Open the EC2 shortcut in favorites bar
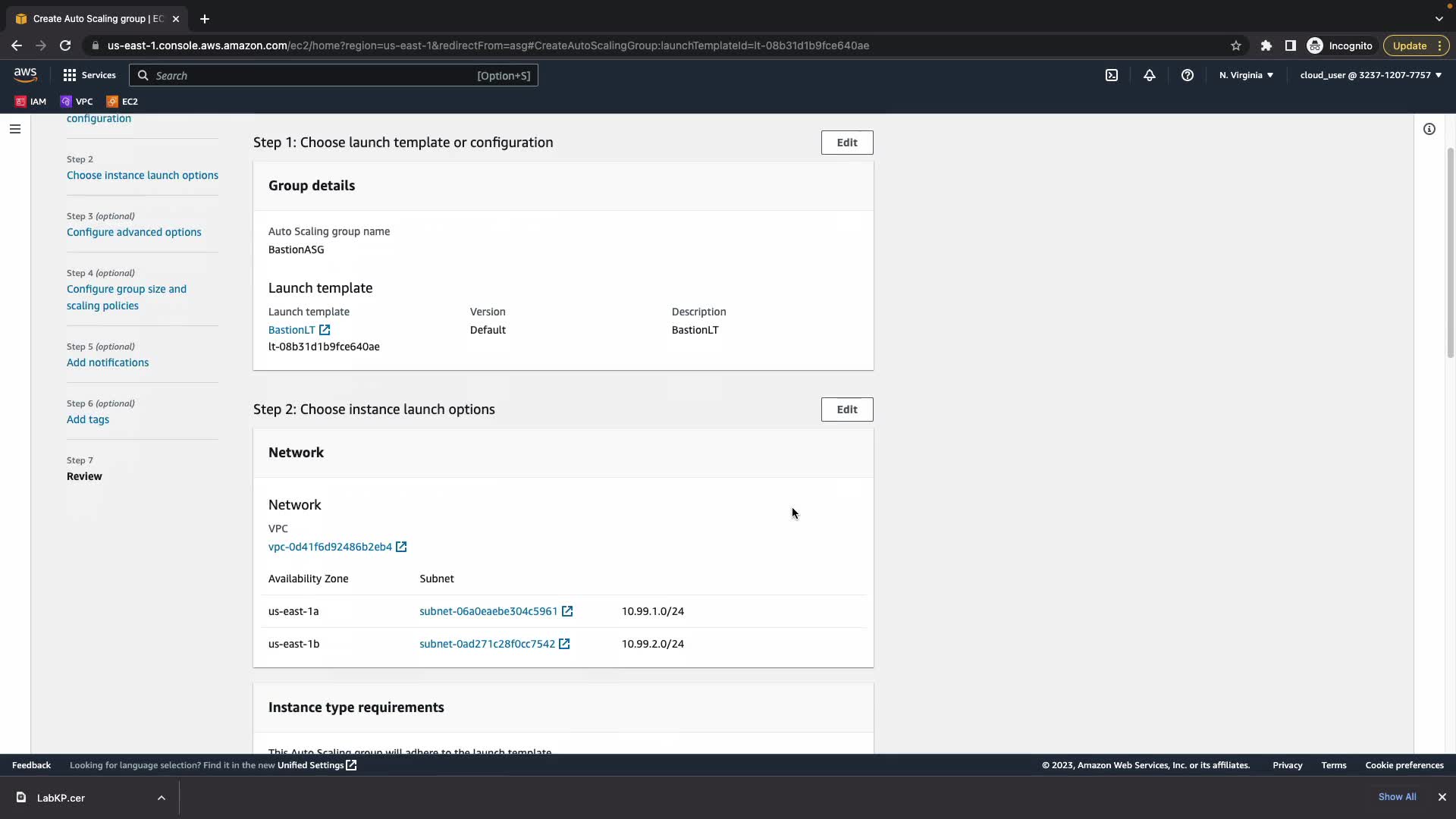 click(x=122, y=101)
